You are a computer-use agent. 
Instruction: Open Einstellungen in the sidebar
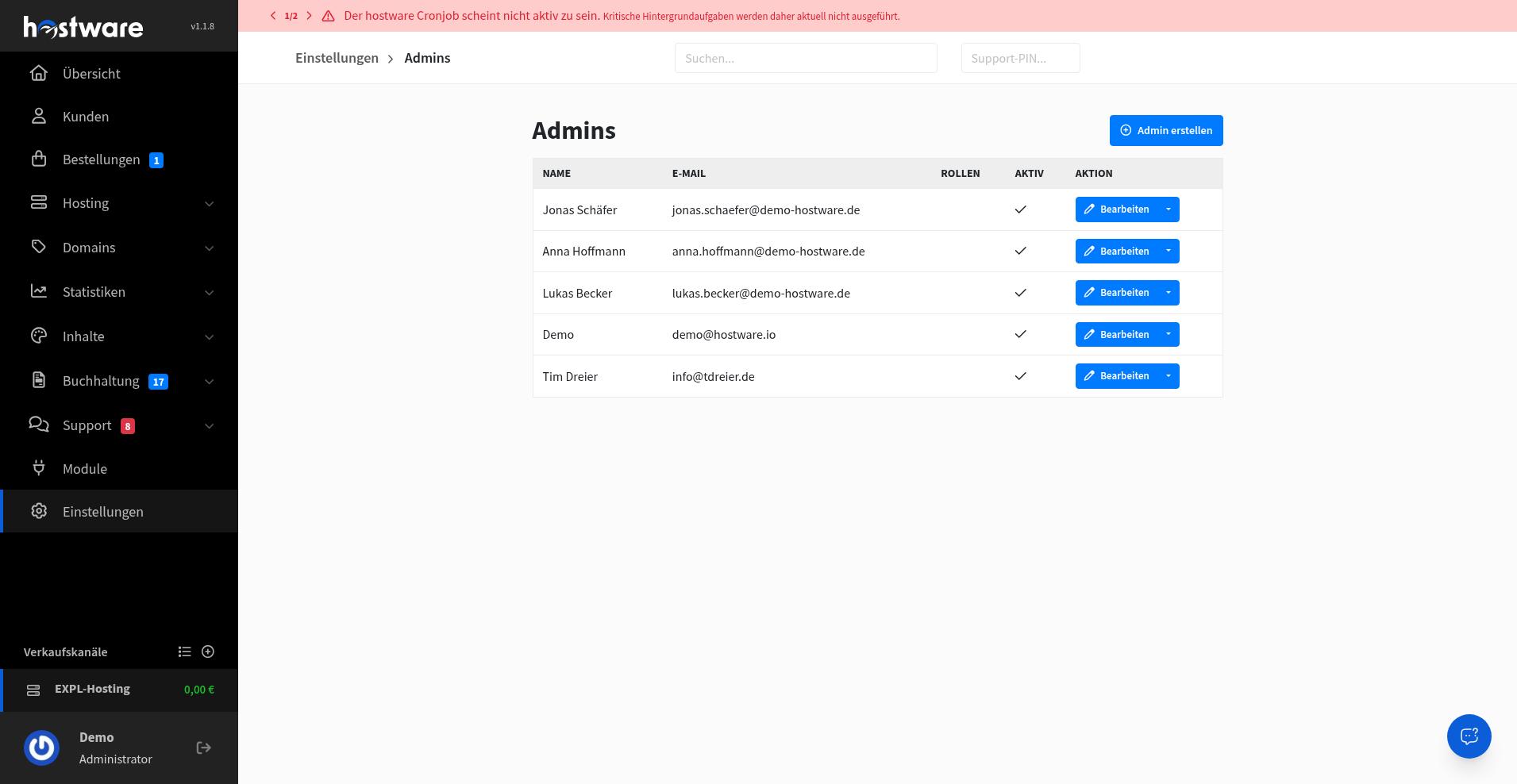pos(119,511)
